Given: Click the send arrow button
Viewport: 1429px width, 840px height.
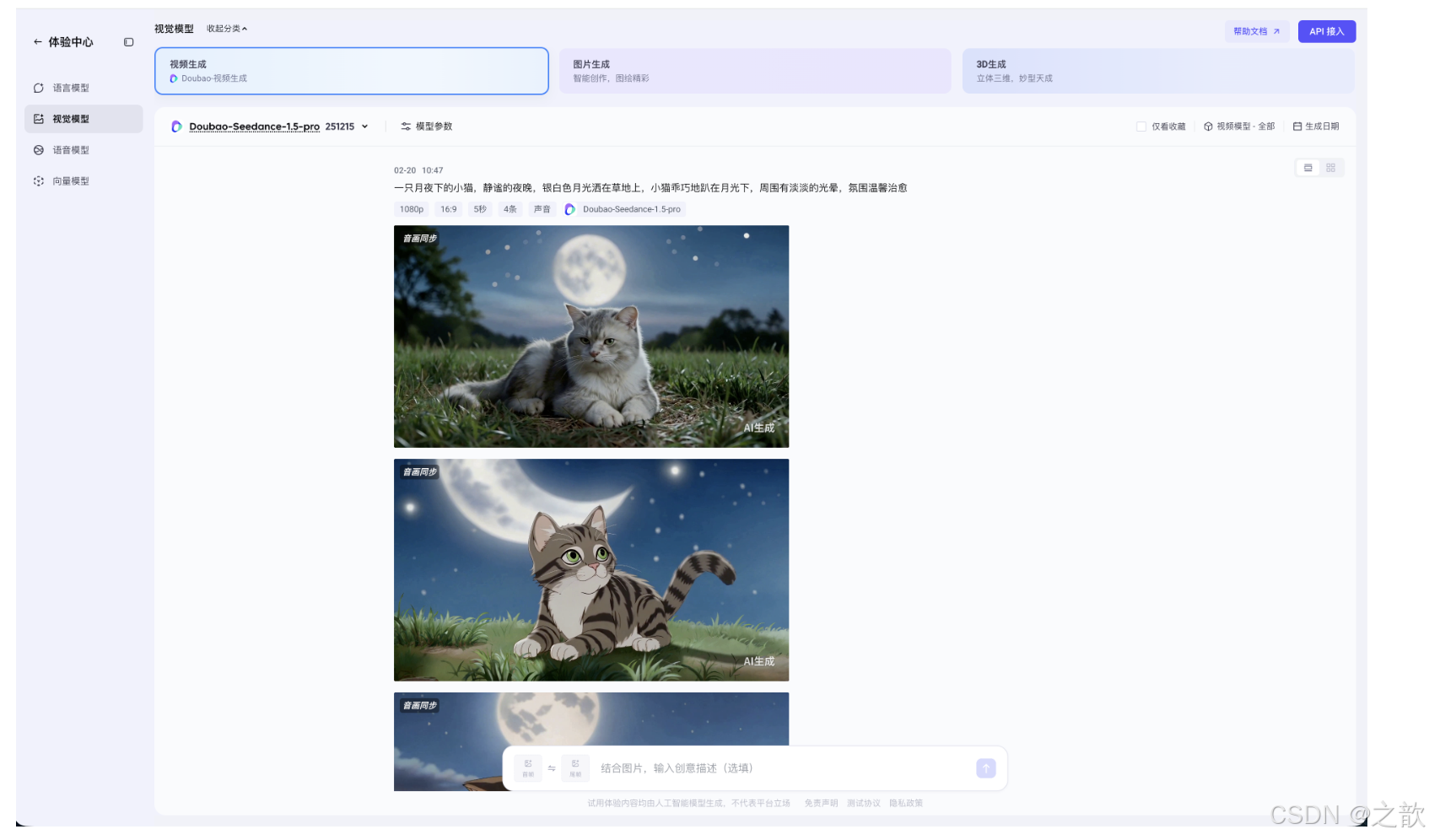Looking at the screenshot, I should click(x=986, y=768).
